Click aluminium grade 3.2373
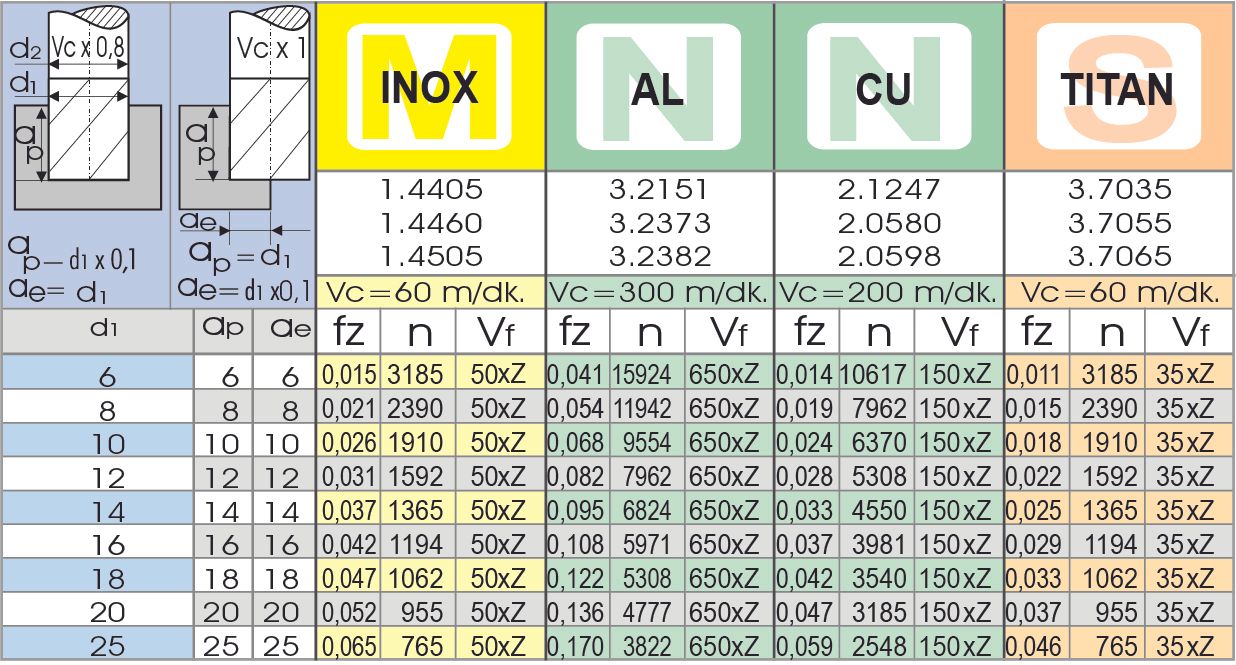 click(659, 222)
